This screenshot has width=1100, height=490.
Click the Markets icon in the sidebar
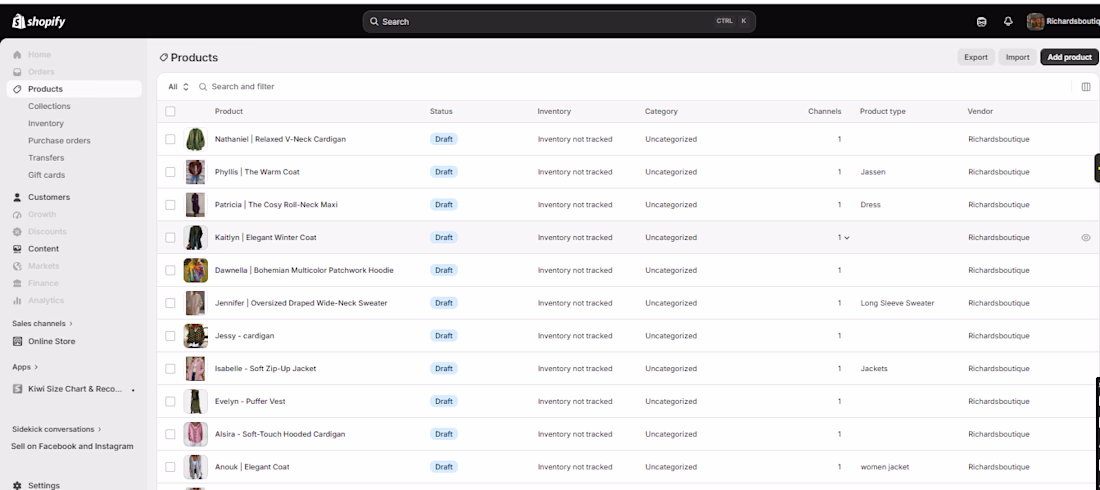[x=18, y=266]
